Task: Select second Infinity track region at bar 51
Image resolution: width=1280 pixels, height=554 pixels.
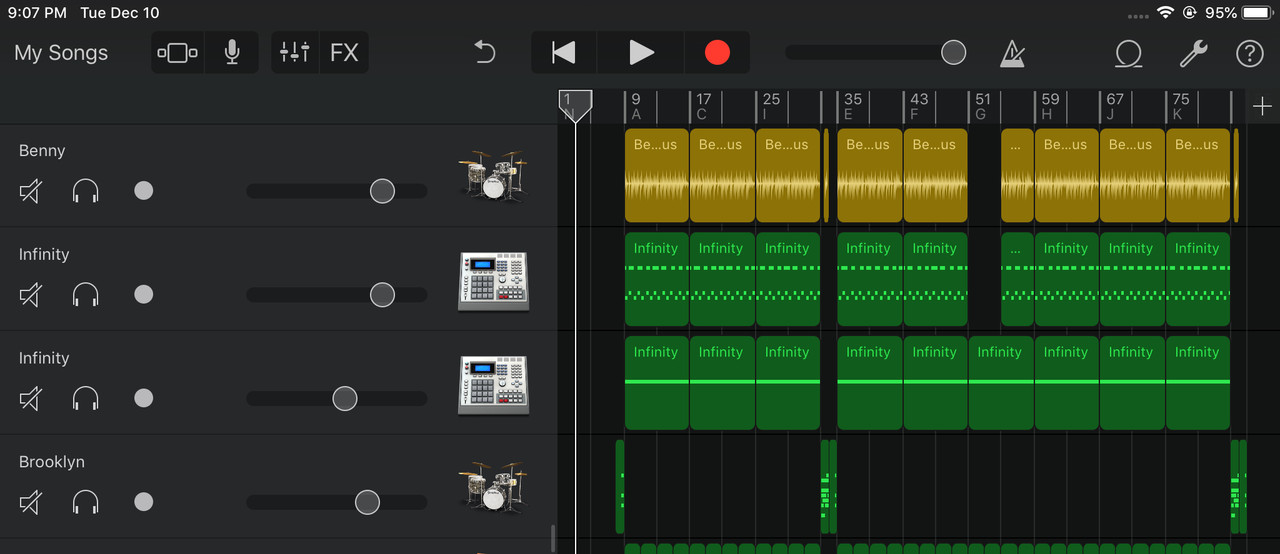Action: [x=1001, y=383]
